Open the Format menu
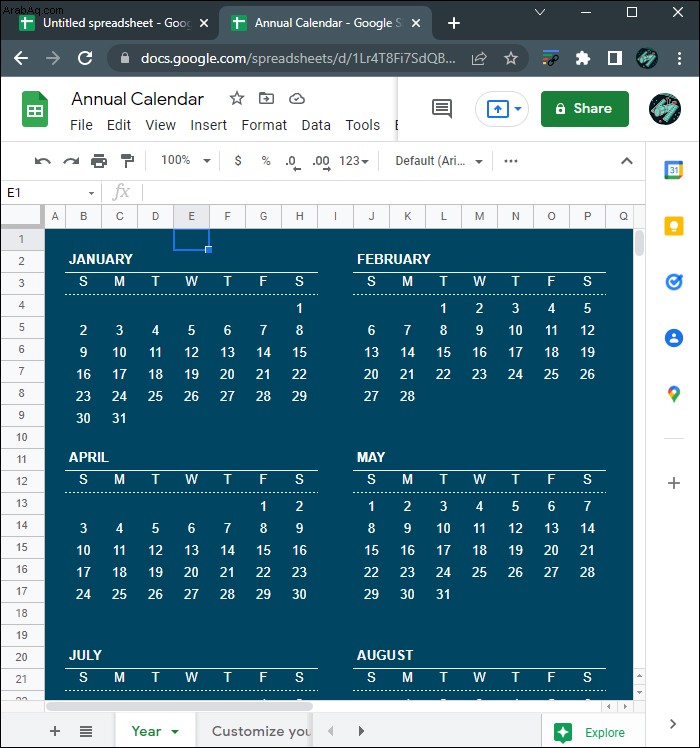The height and width of the screenshot is (748, 700). [x=264, y=125]
